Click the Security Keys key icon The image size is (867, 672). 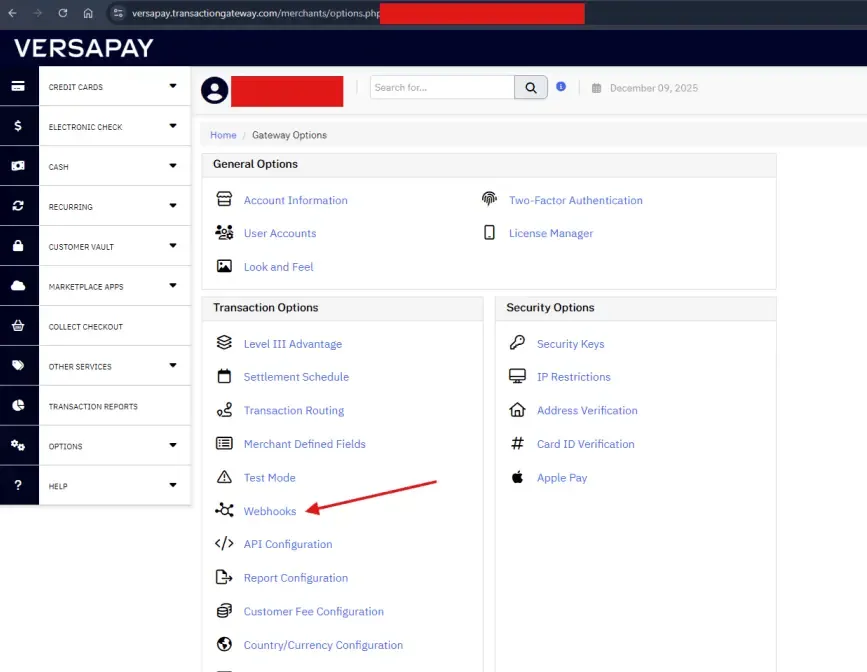tap(516, 343)
